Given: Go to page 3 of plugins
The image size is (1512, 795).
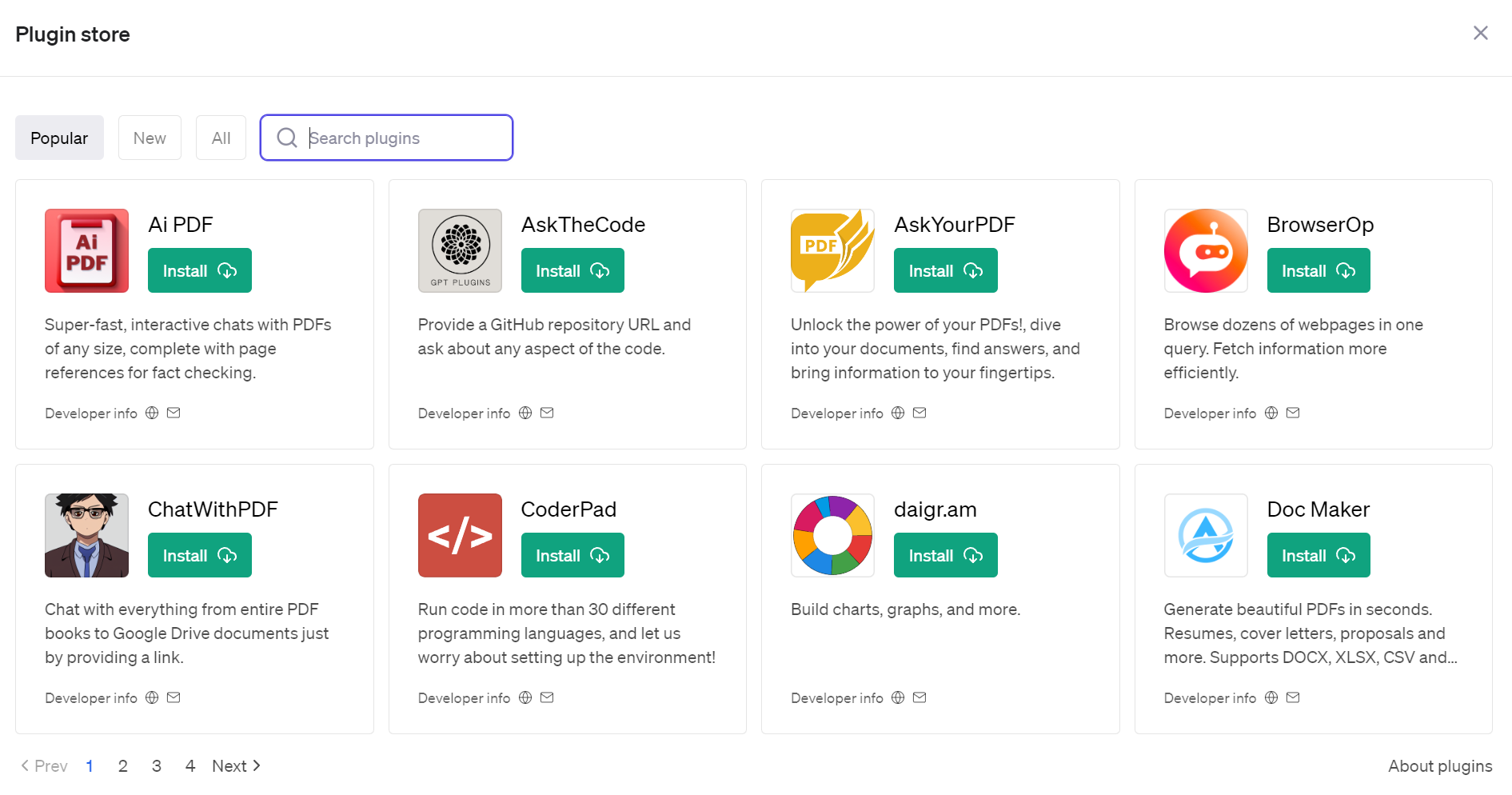Looking at the screenshot, I should [157, 766].
